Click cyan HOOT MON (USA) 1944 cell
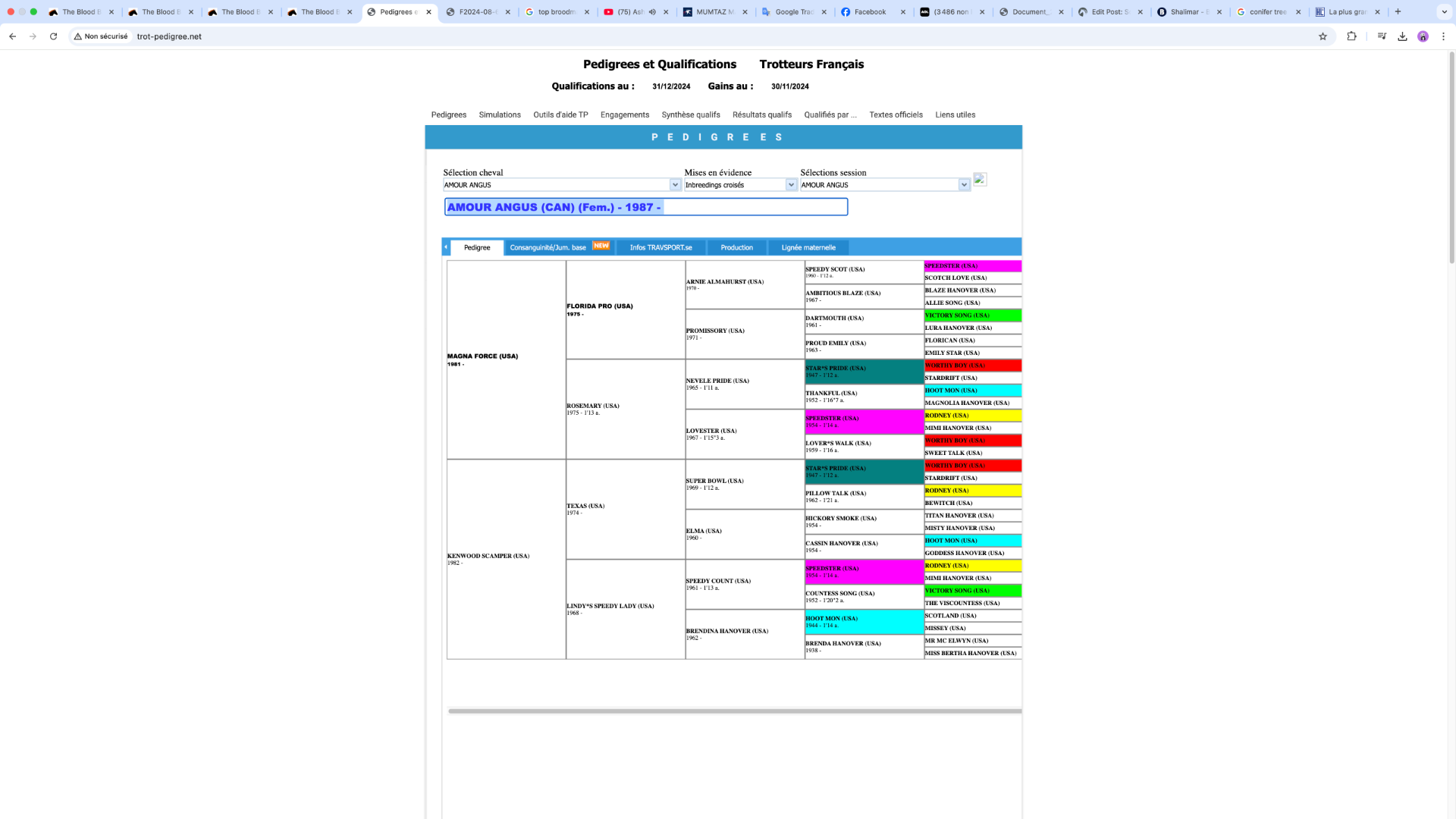Image resolution: width=1456 pixels, height=819 pixels. pos(864,622)
